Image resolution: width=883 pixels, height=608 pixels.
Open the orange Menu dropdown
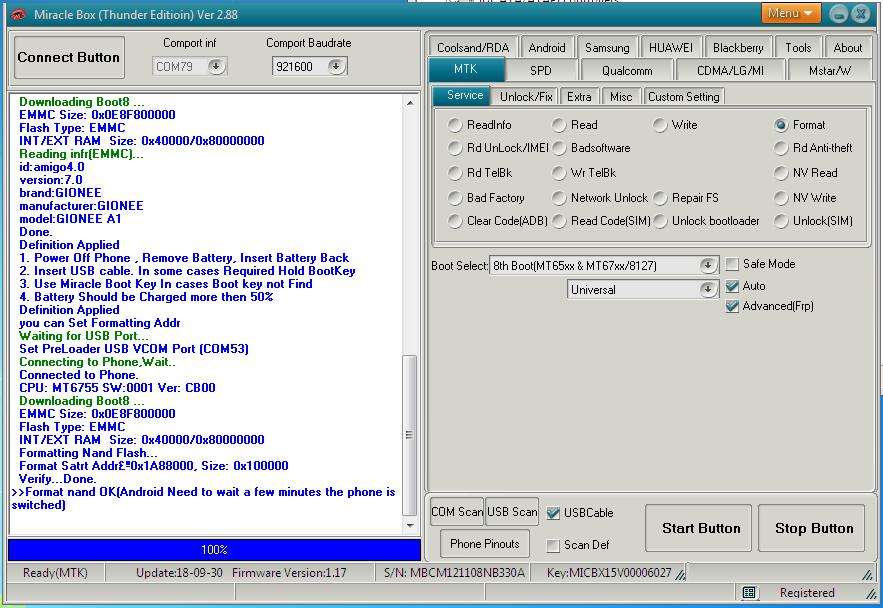pos(791,13)
